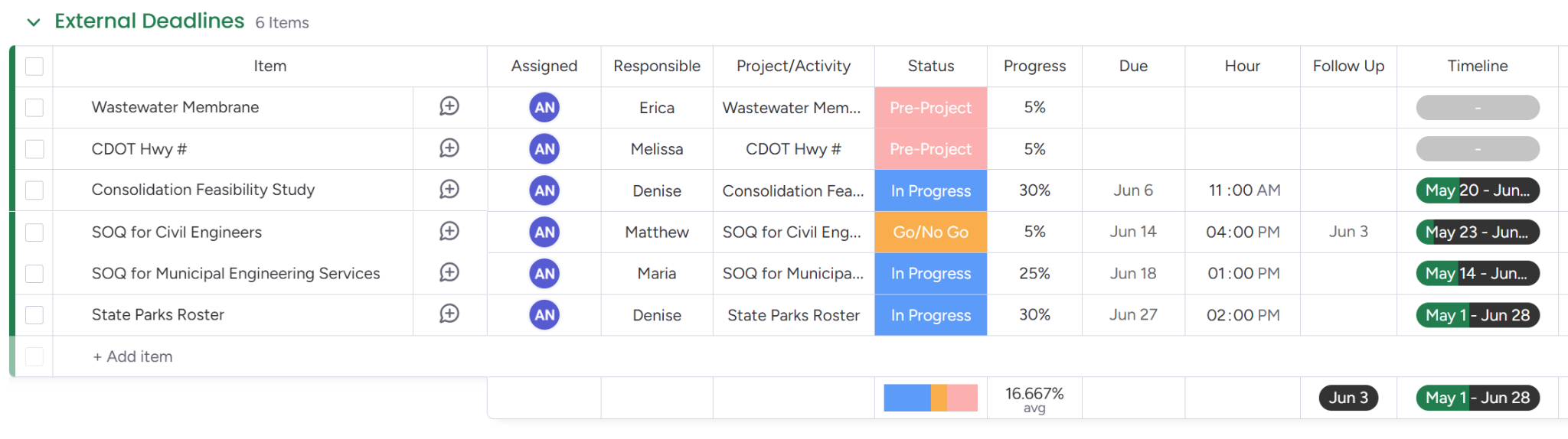
Task: Click assigned avatar for State Parks Roster row
Action: tap(544, 315)
